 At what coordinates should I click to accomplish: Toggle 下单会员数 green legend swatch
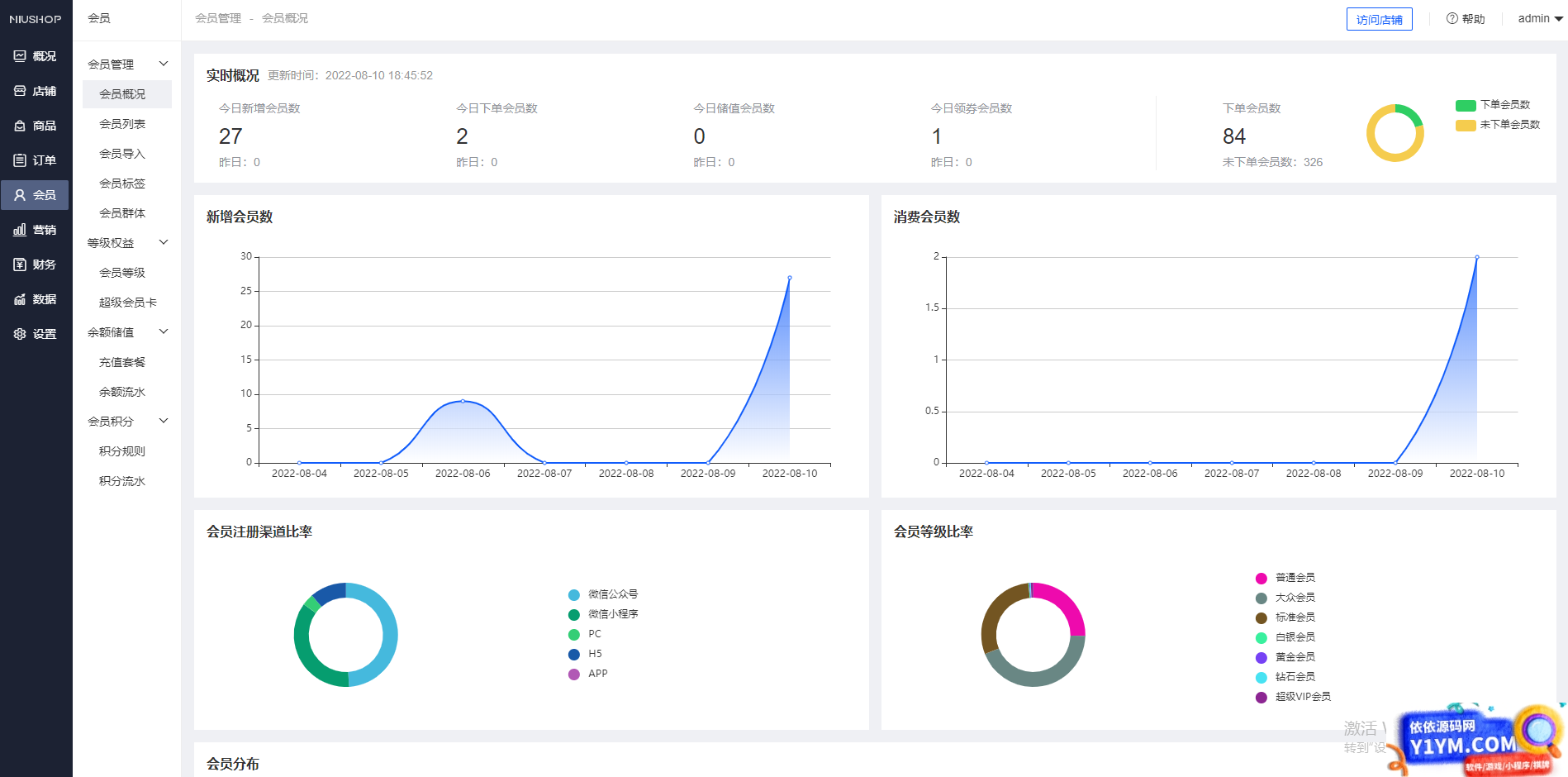tap(1466, 105)
